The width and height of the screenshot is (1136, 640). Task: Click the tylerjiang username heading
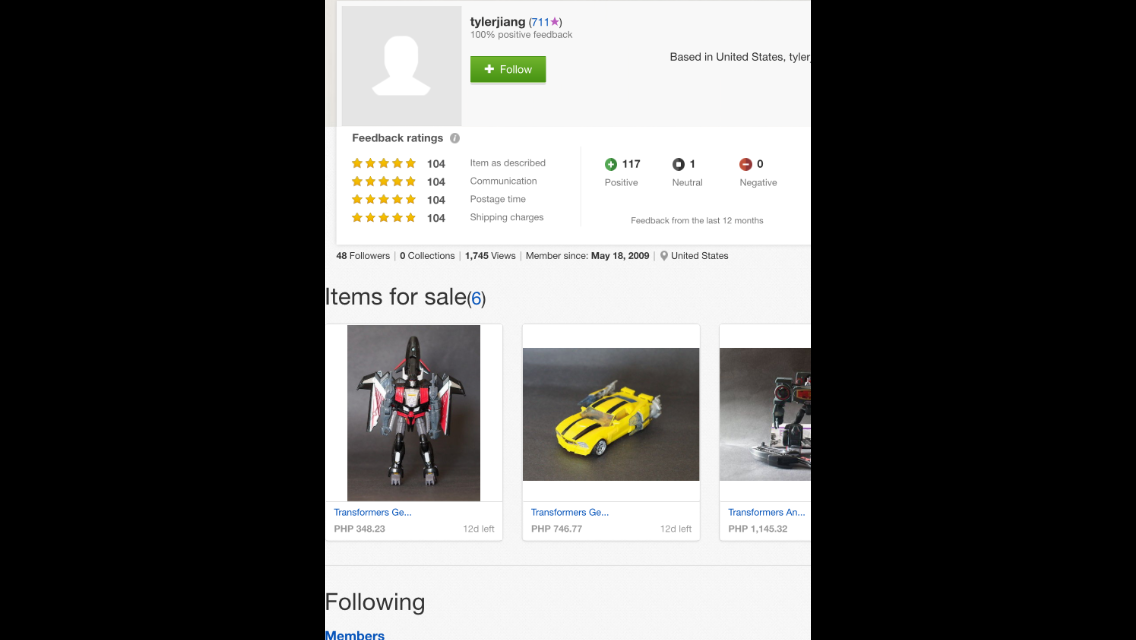click(498, 22)
